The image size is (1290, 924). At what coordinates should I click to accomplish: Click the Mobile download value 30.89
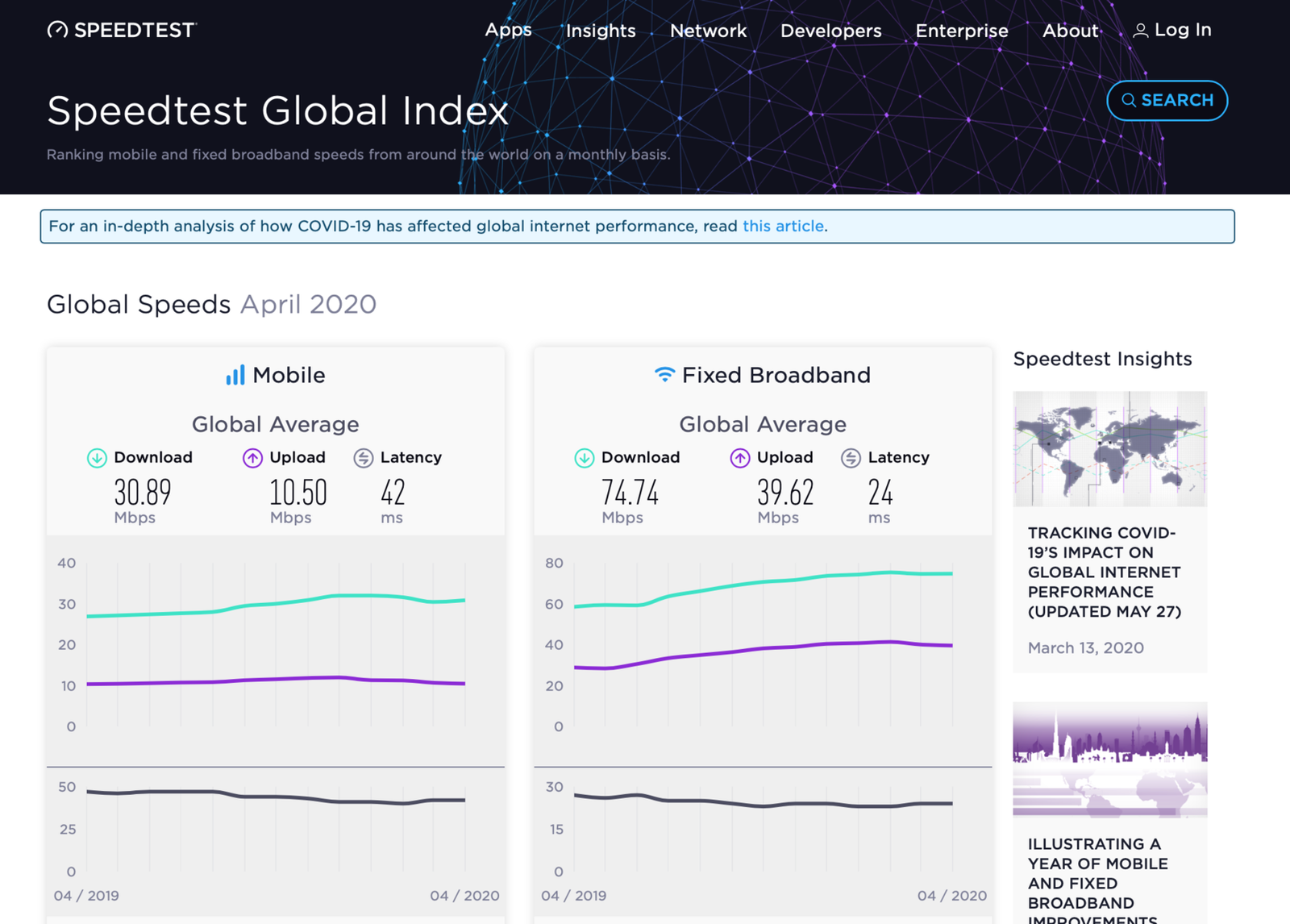point(143,492)
